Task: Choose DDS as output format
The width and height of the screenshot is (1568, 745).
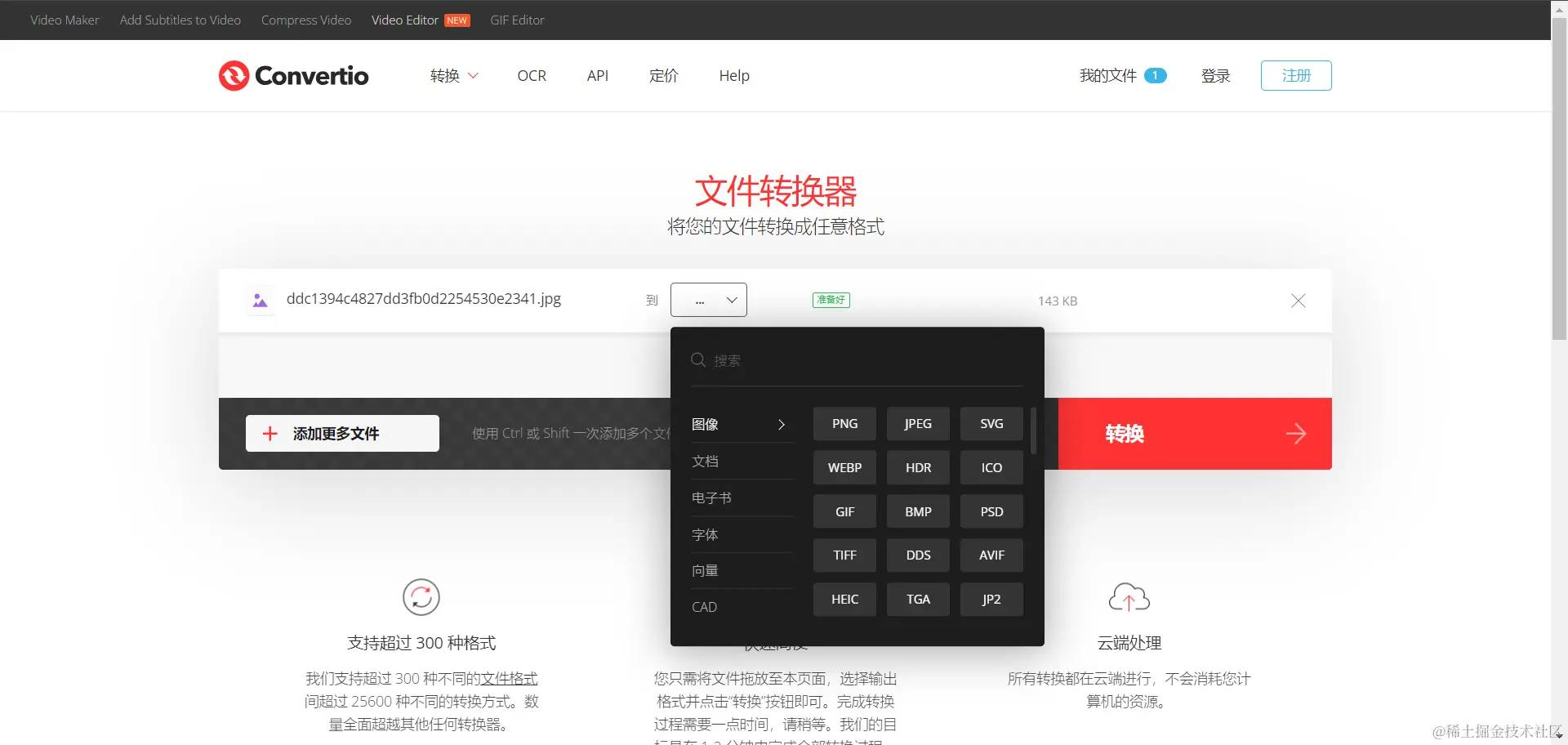Action: click(x=918, y=555)
